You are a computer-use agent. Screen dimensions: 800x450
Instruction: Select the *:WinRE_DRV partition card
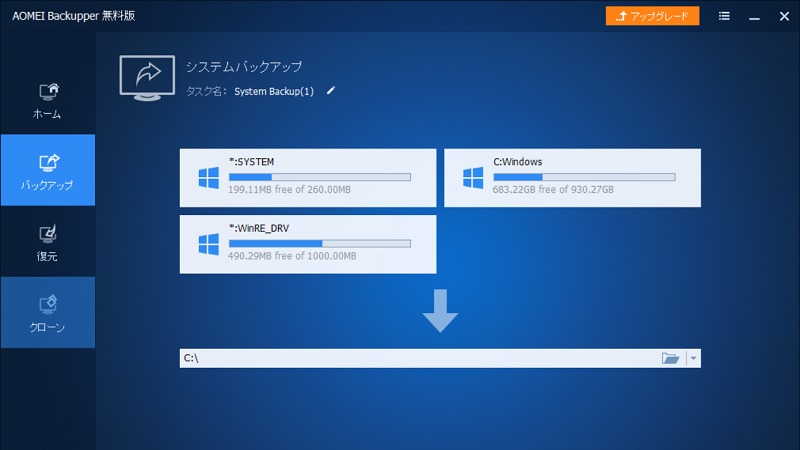[308, 244]
